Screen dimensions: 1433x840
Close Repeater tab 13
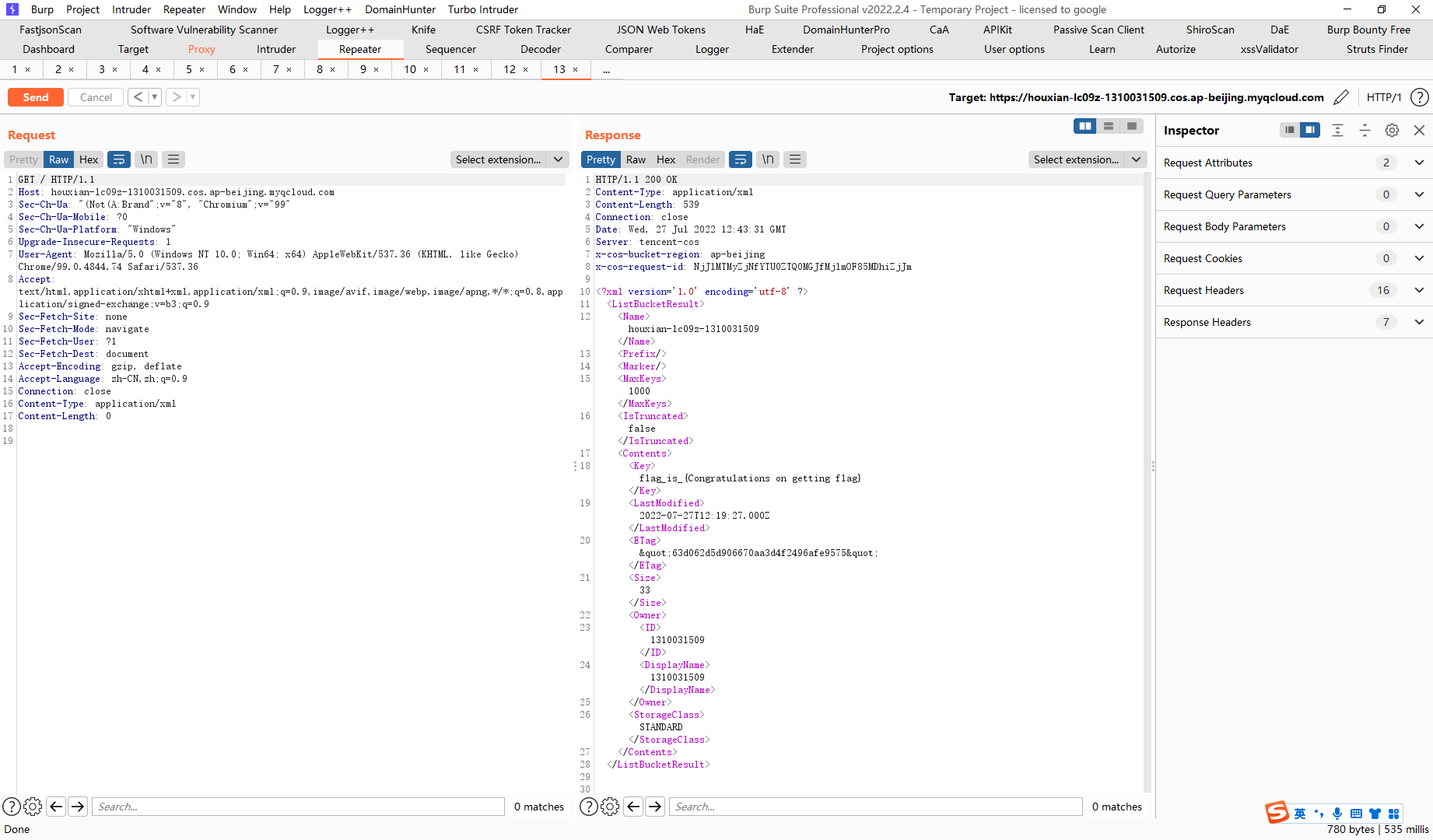576,69
